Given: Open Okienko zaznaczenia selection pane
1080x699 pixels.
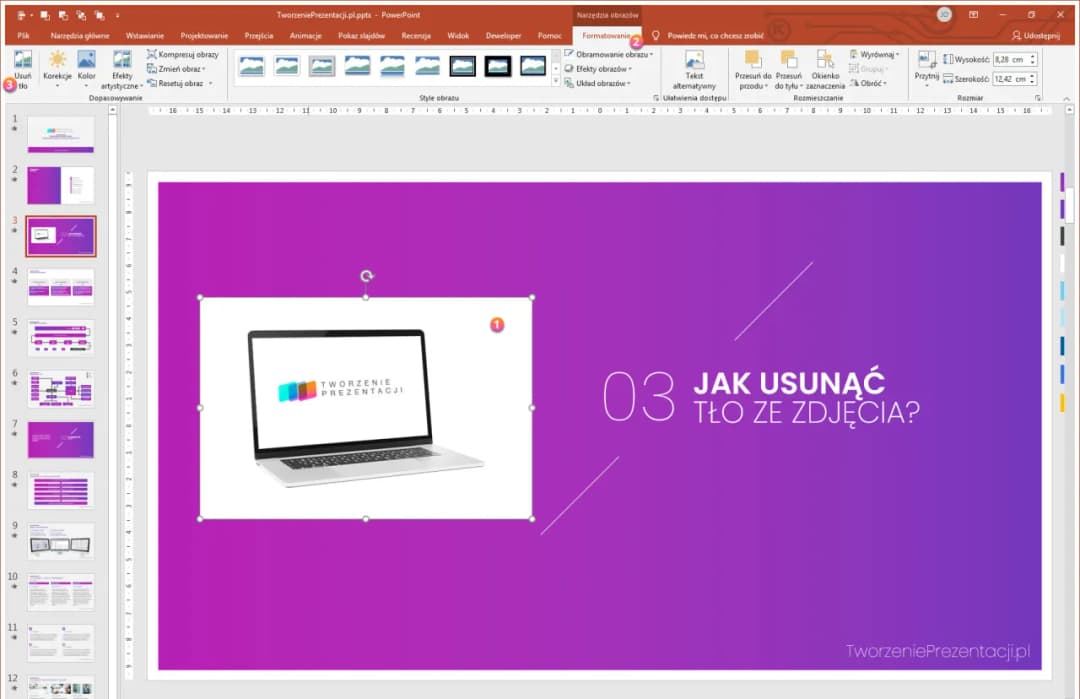Looking at the screenshot, I should [826, 72].
